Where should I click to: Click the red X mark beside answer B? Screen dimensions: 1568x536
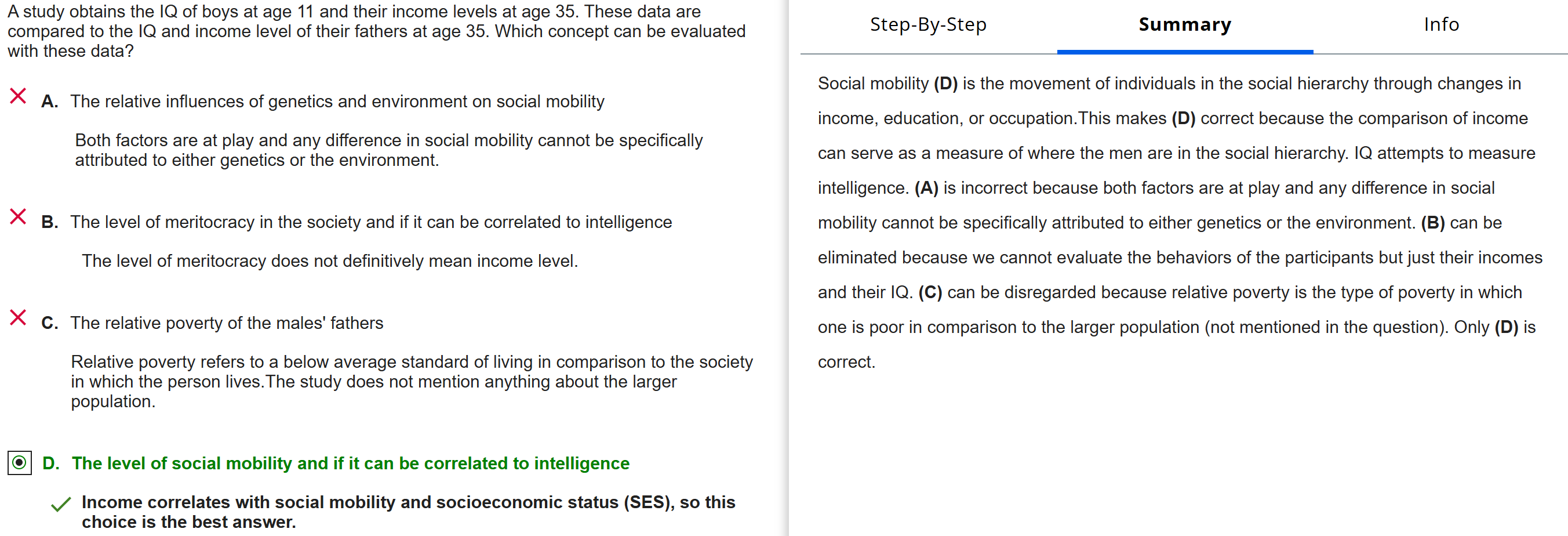coord(19,217)
